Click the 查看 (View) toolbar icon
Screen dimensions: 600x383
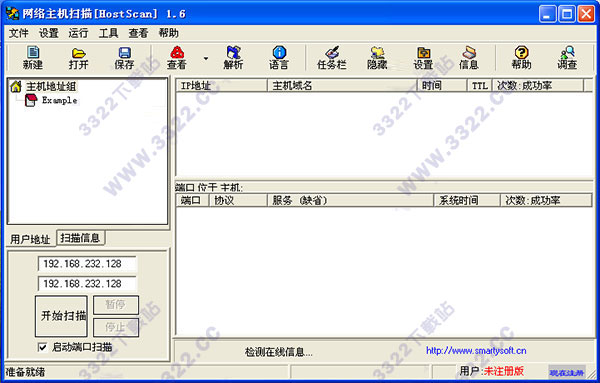click(x=177, y=52)
